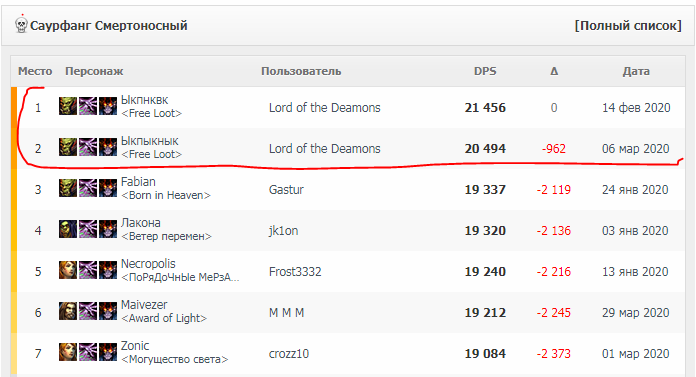696x377 pixels.
Task: Open user crozz10 profile
Action: tap(289, 353)
